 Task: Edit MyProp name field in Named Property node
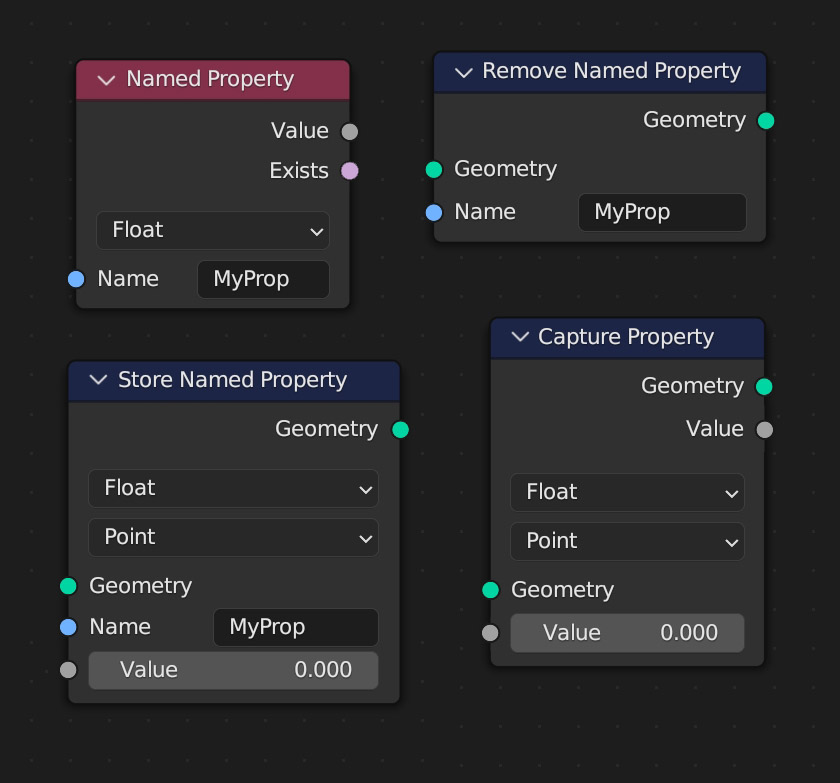coord(264,279)
